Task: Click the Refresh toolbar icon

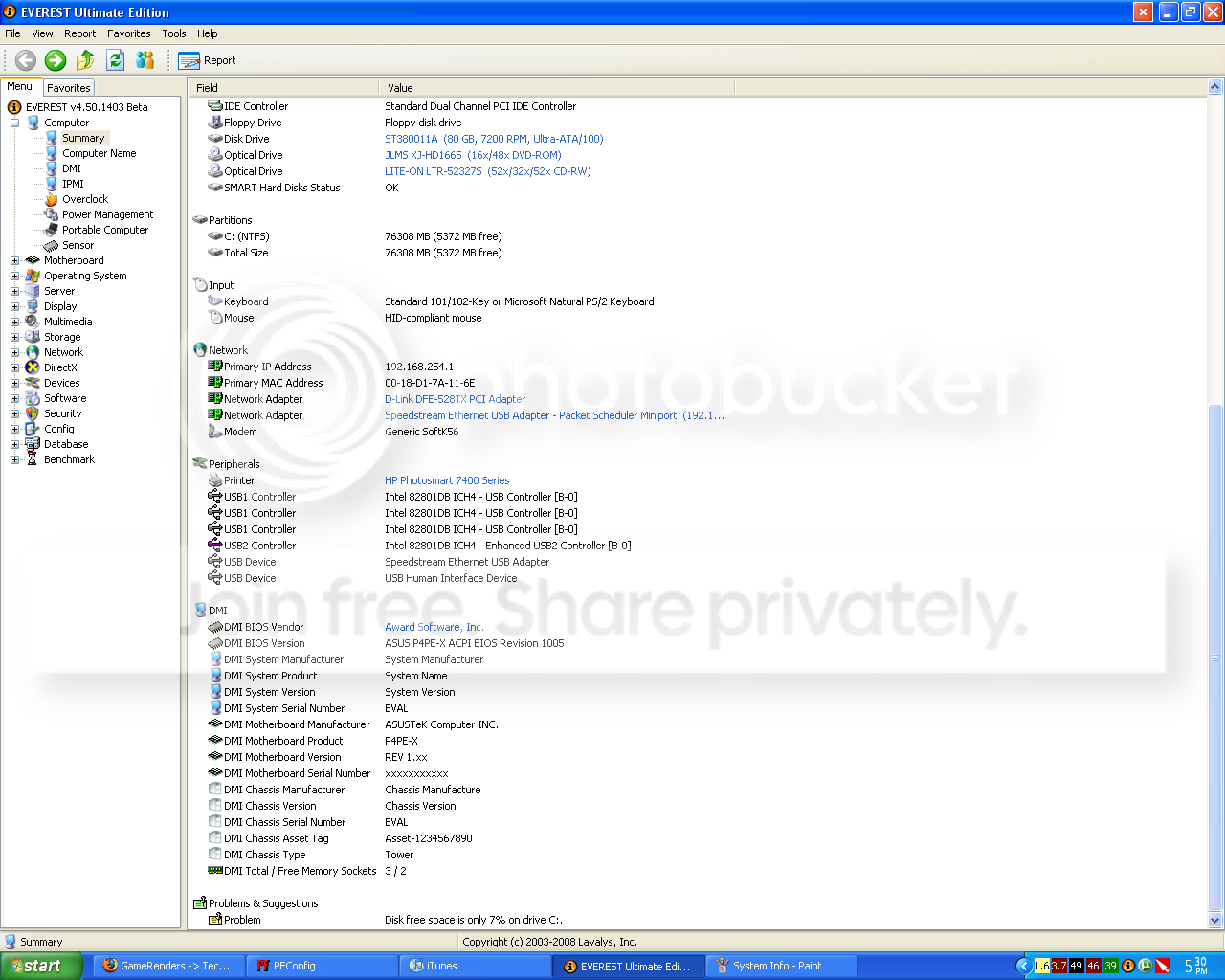Action: (116, 60)
